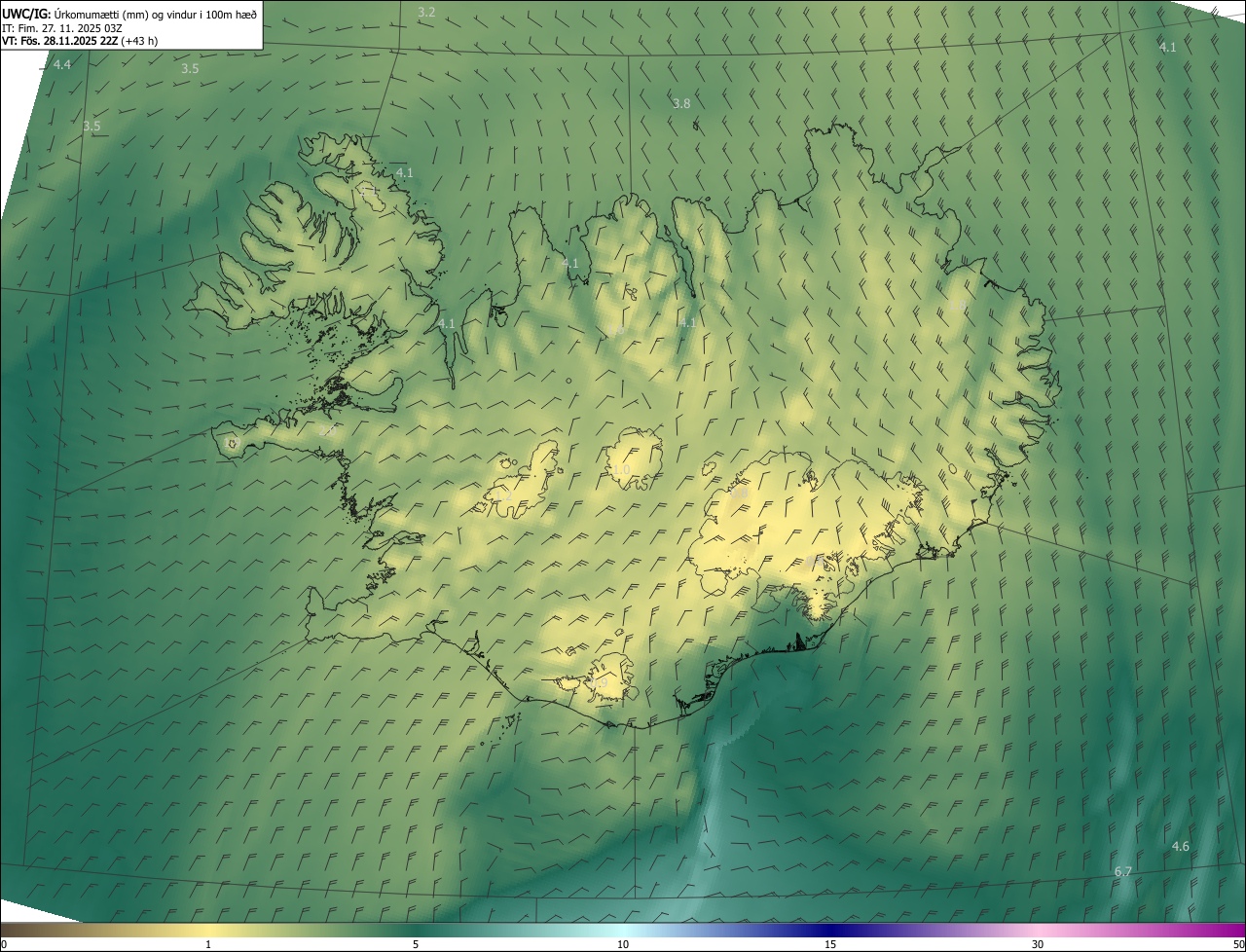This screenshot has width=1246, height=952.
Task: Click the '1.0' value label on the glacier
Action: [621, 469]
